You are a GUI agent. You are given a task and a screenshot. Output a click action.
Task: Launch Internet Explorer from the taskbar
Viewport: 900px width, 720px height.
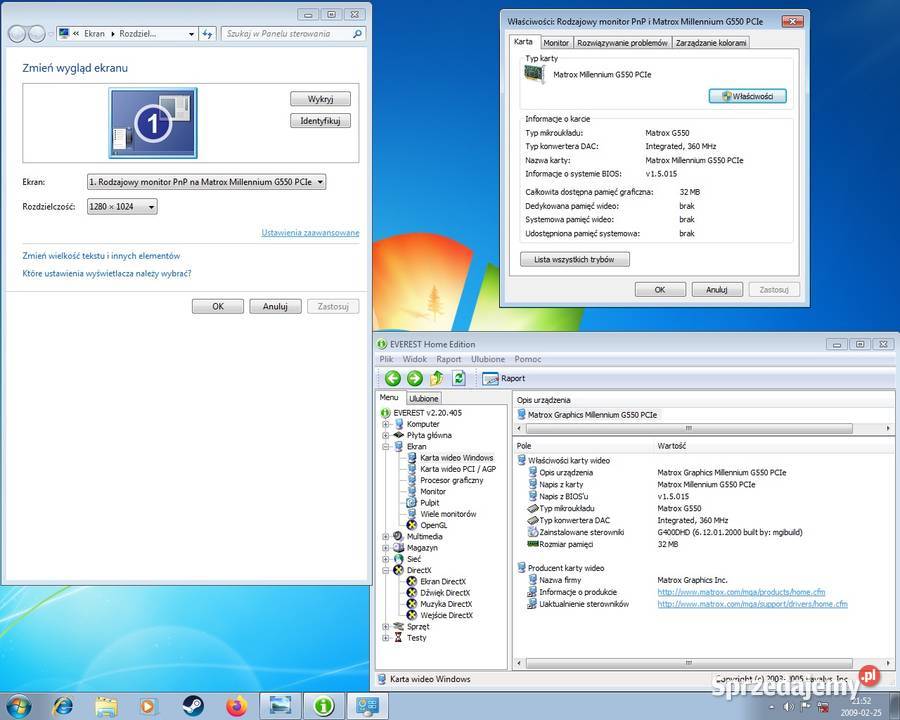62,706
